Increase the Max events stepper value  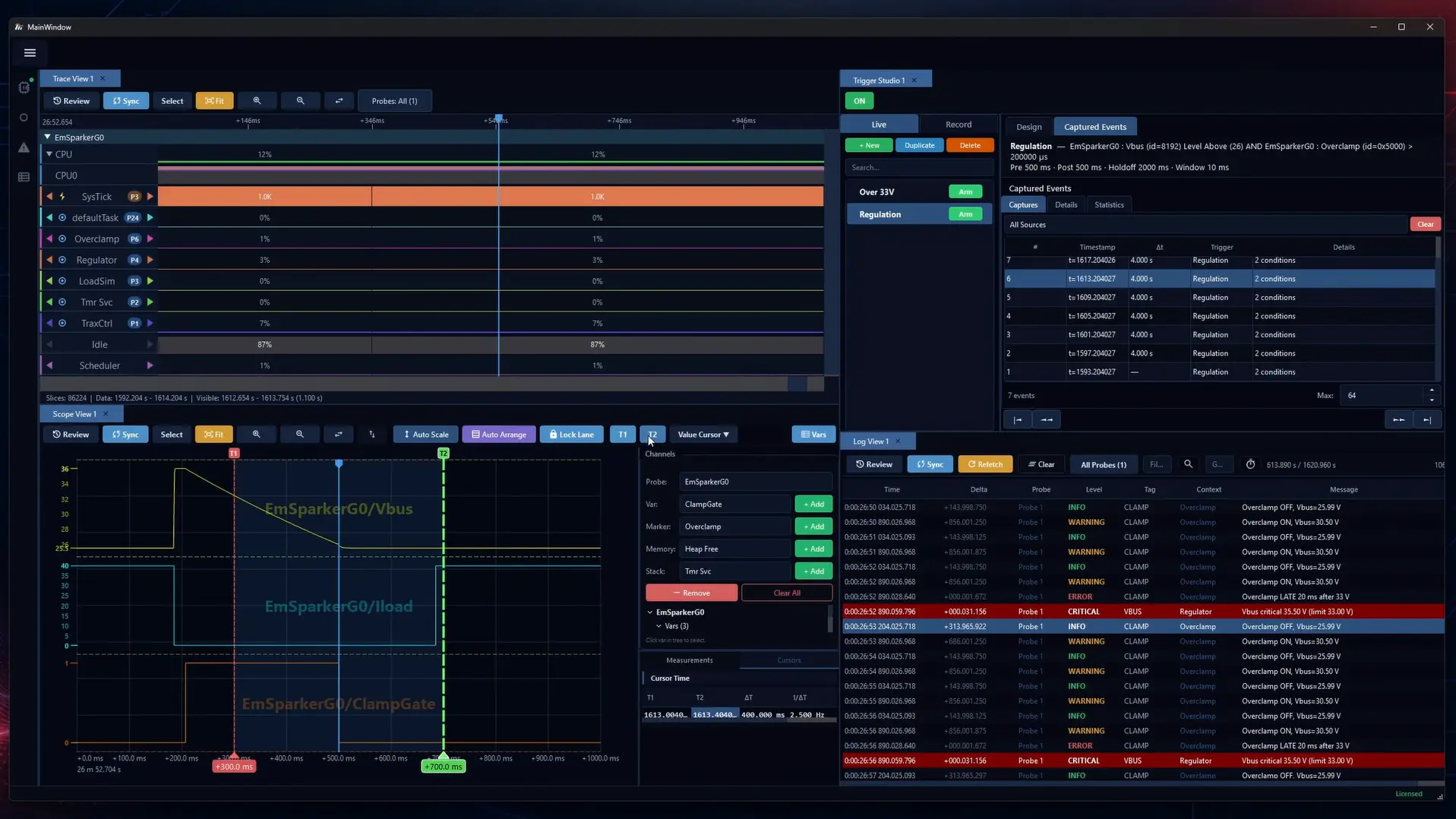click(1432, 391)
